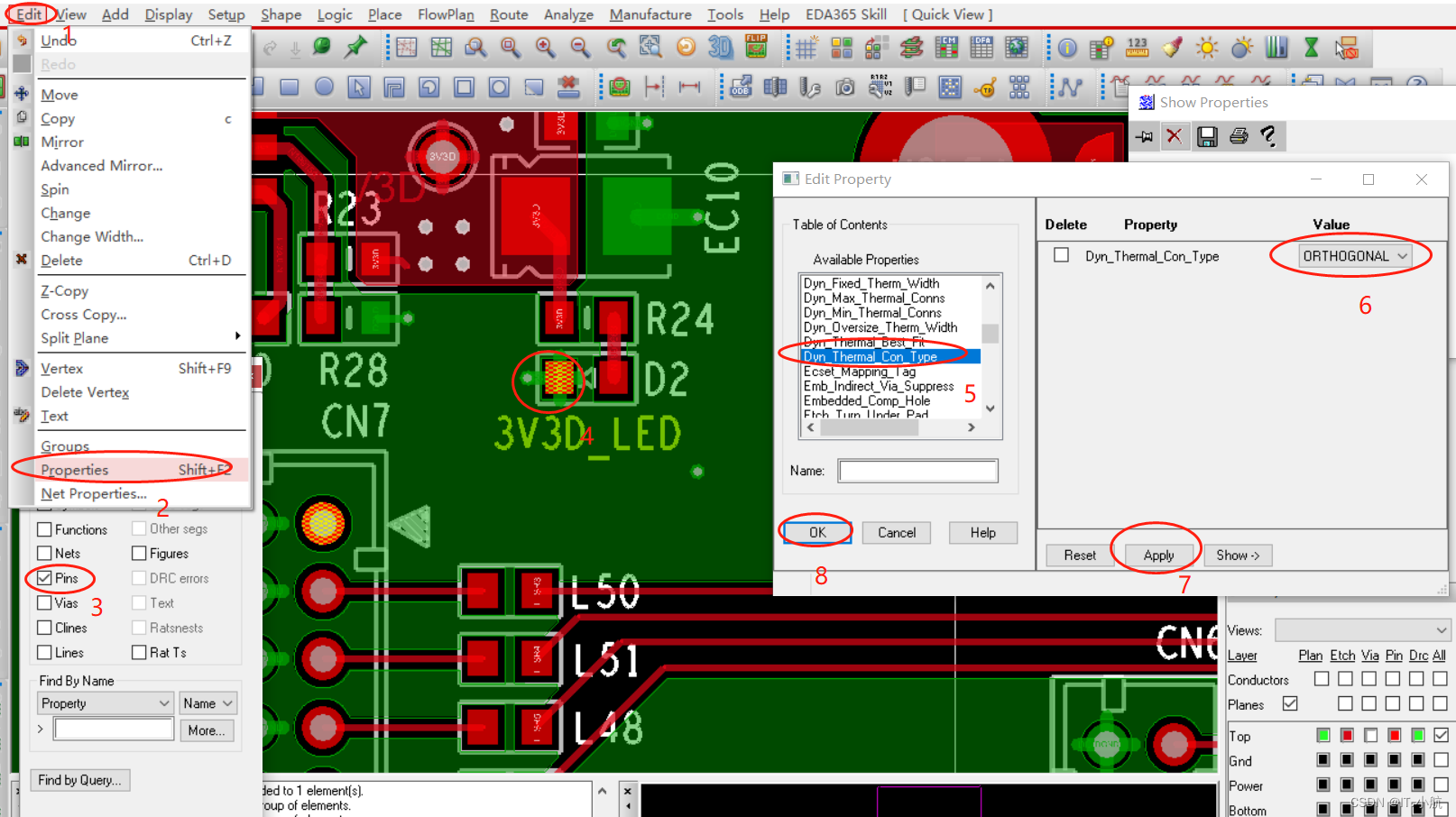Click the blue Show Element info icon
Image resolution: width=1456 pixels, height=817 pixels.
tap(1067, 48)
